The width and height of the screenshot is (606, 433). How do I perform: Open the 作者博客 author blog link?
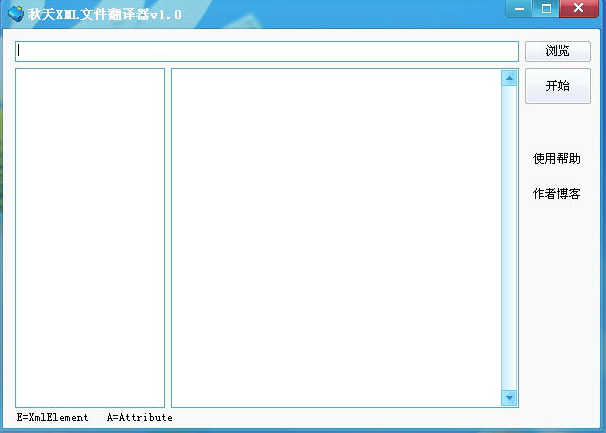tap(557, 193)
